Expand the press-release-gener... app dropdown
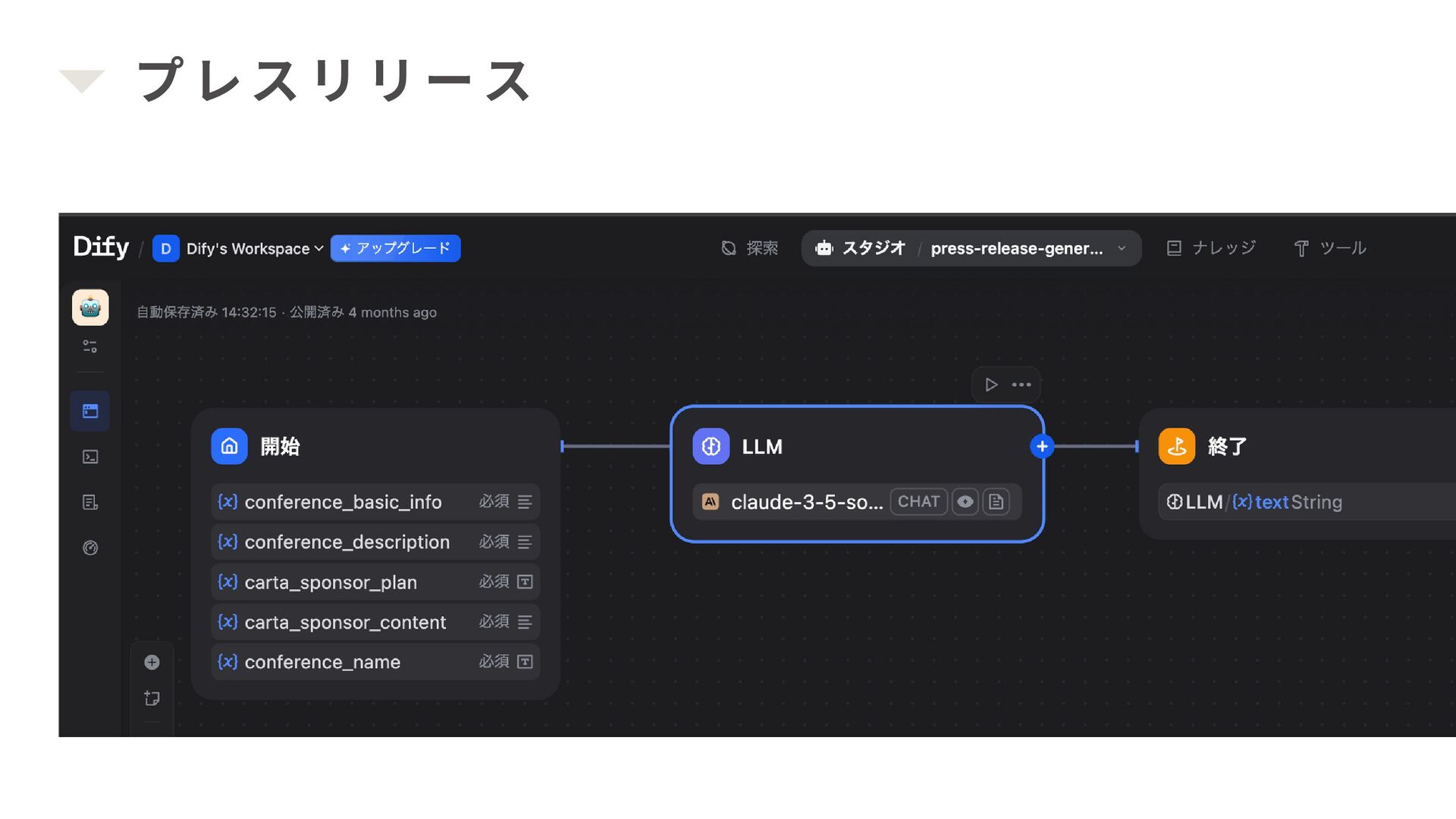The height and width of the screenshot is (819, 1456). pyautogui.click(x=1028, y=248)
